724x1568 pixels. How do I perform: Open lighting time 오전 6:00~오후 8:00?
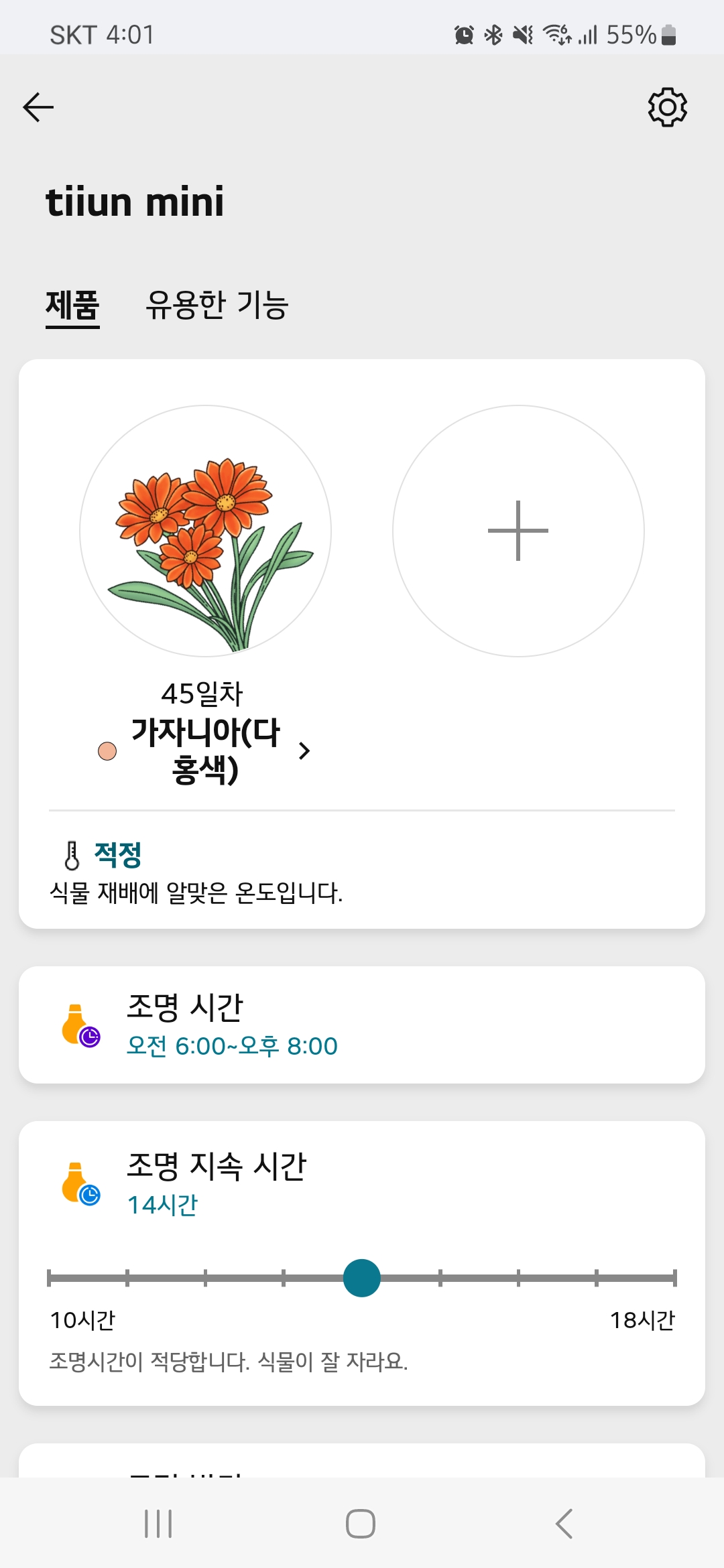pyautogui.click(x=232, y=1046)
